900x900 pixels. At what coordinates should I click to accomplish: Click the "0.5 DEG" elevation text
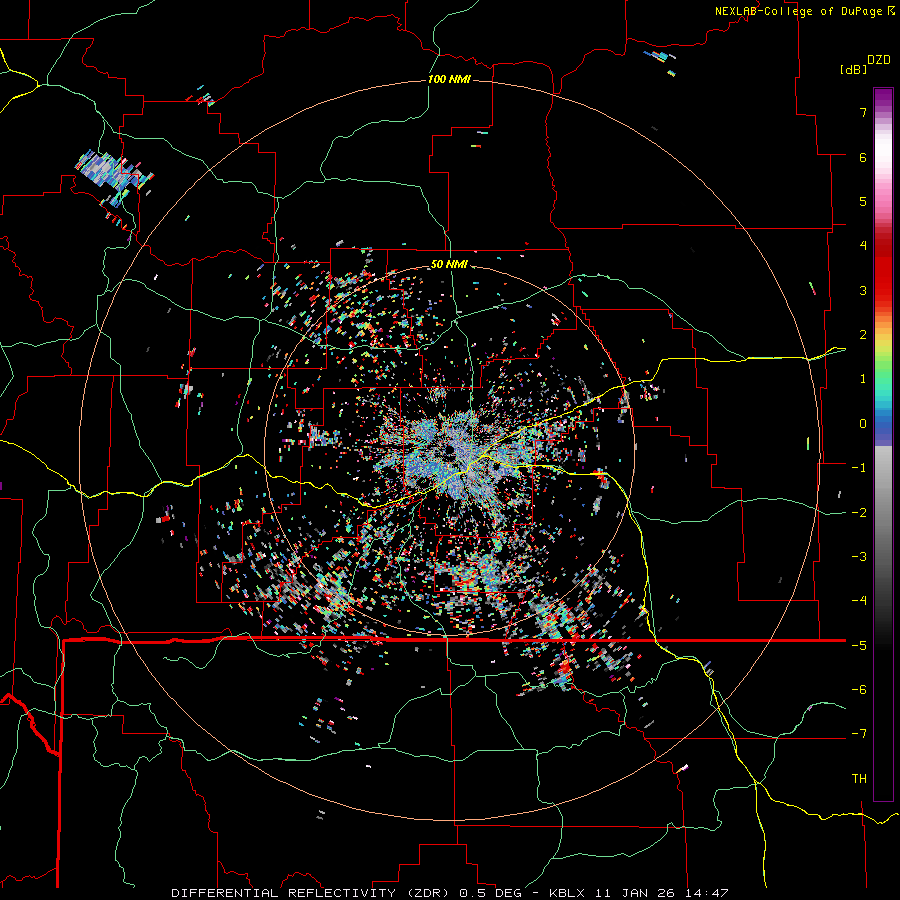(490, 893)
